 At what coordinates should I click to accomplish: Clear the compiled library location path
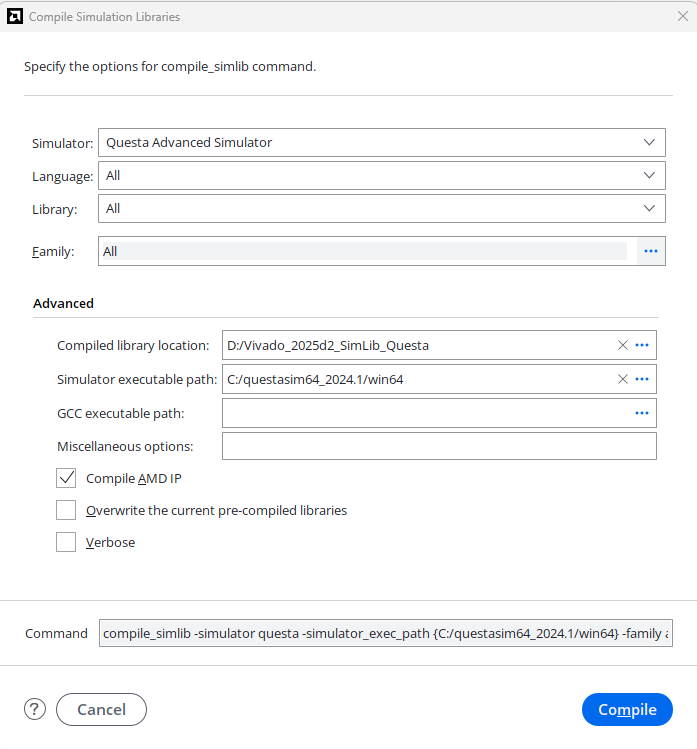pos(622,345)
